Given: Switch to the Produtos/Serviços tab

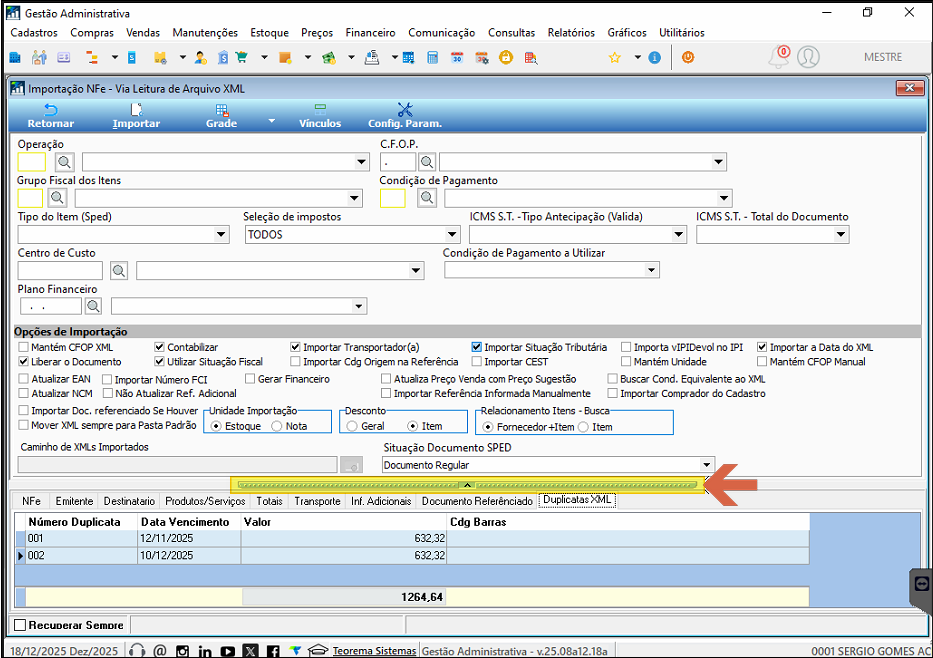Looking at the screenshot, I should [207, 501].
